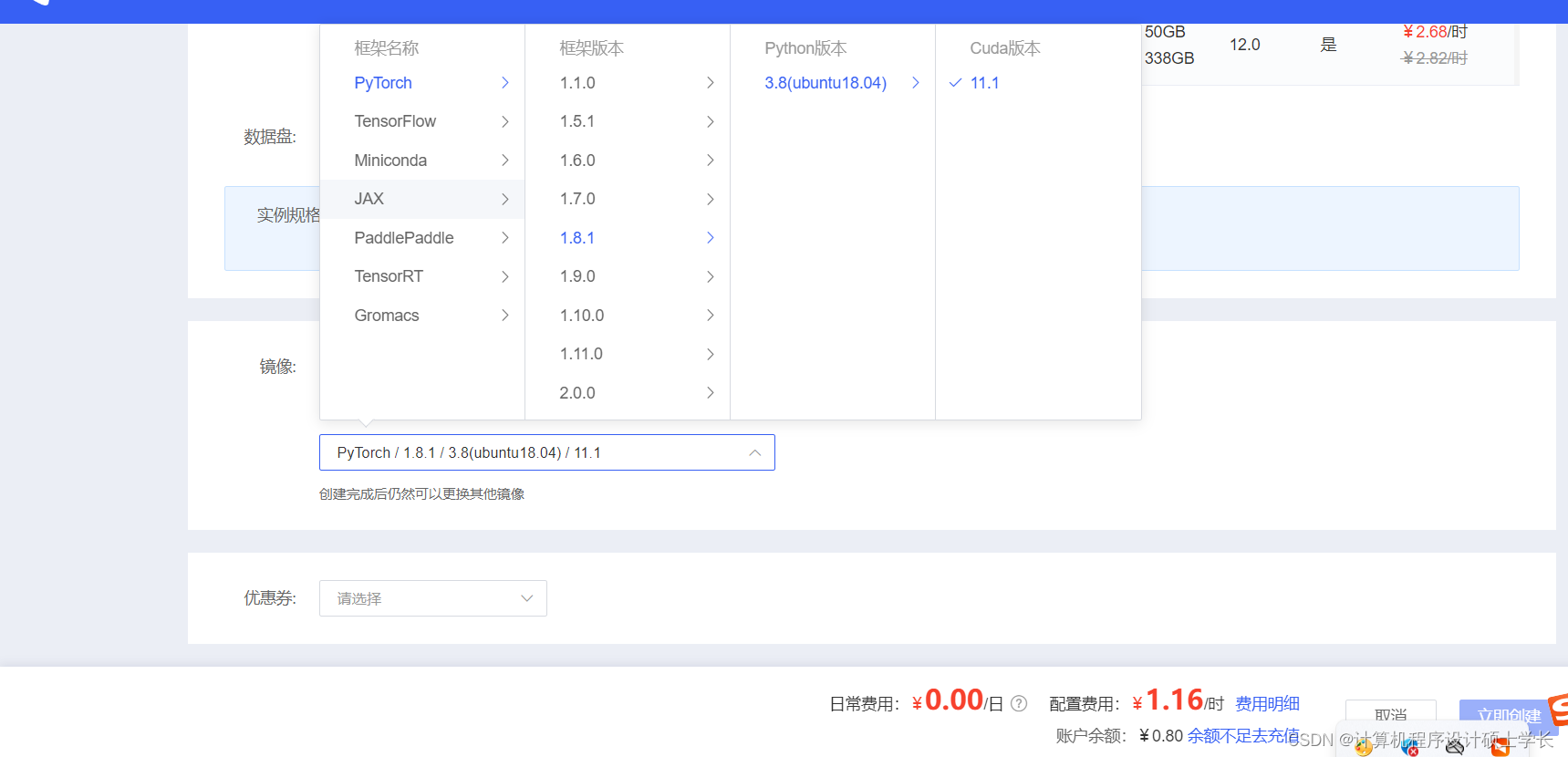Expand version 1.8.1 chevron arrow

coord(711,238)
